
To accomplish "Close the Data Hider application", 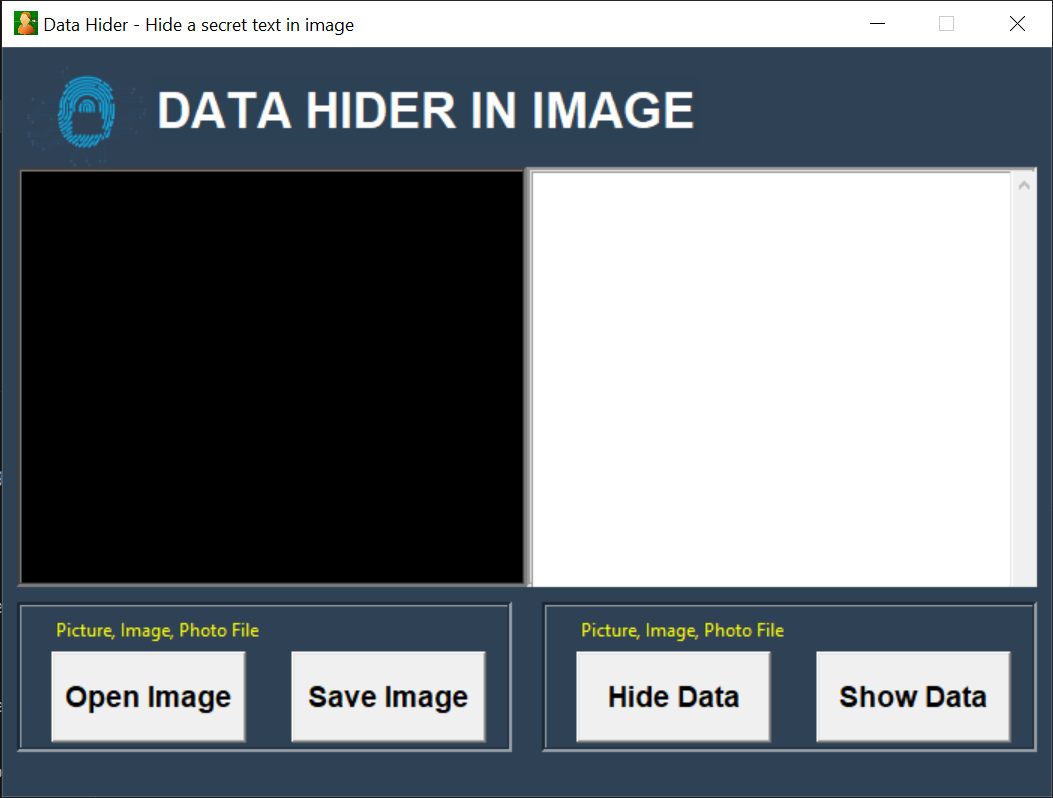I will 1017,23.
